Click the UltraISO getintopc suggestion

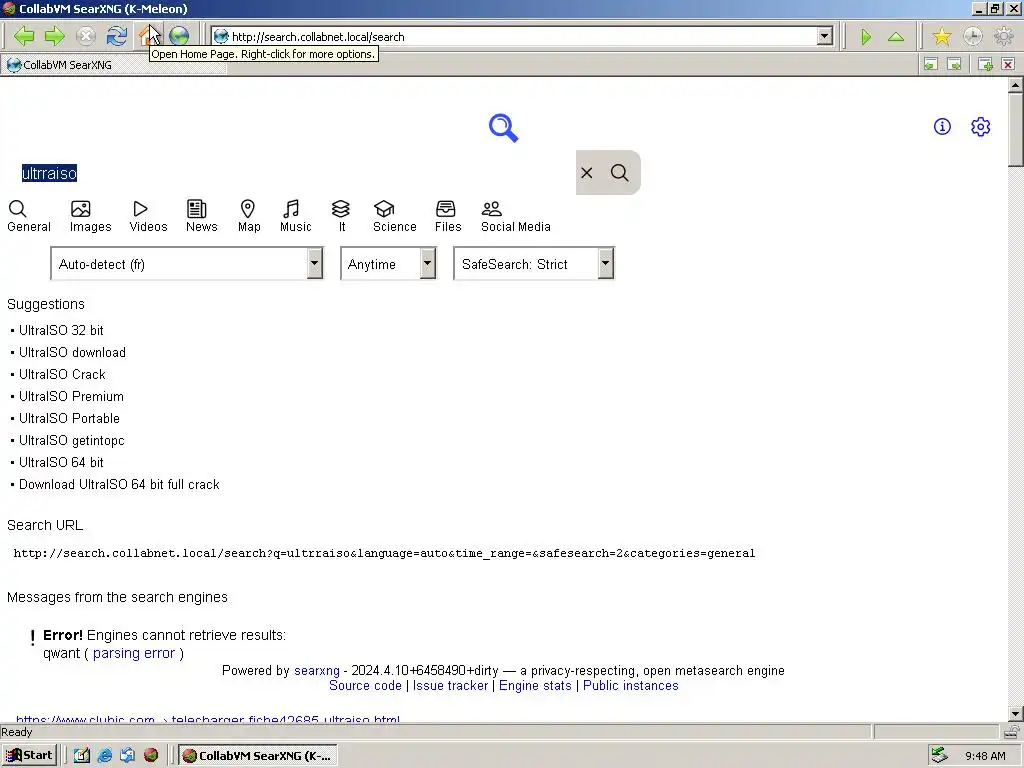pyautogui.click(x=71, y=441)
